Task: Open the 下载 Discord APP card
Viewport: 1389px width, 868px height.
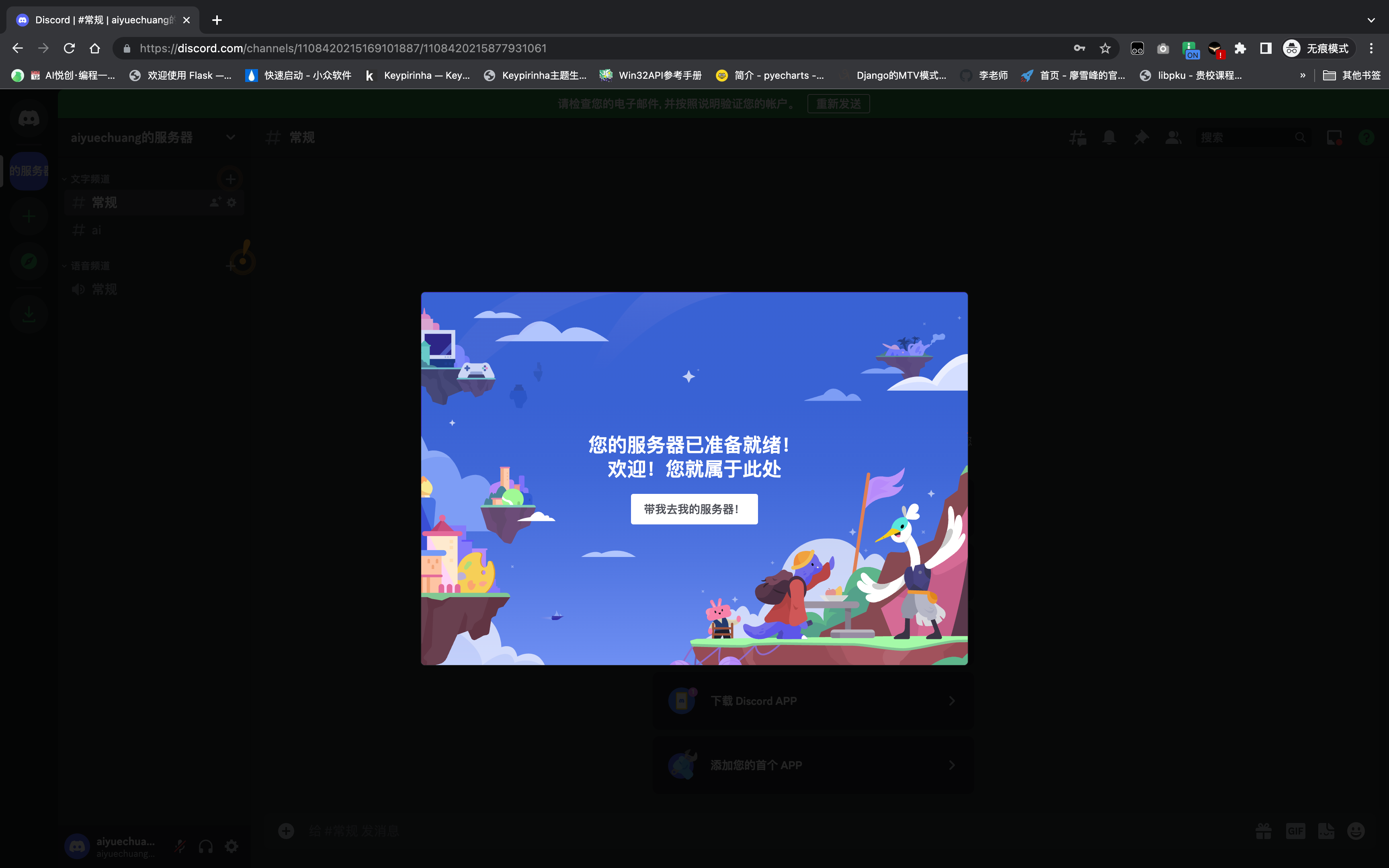Action: 813,701
